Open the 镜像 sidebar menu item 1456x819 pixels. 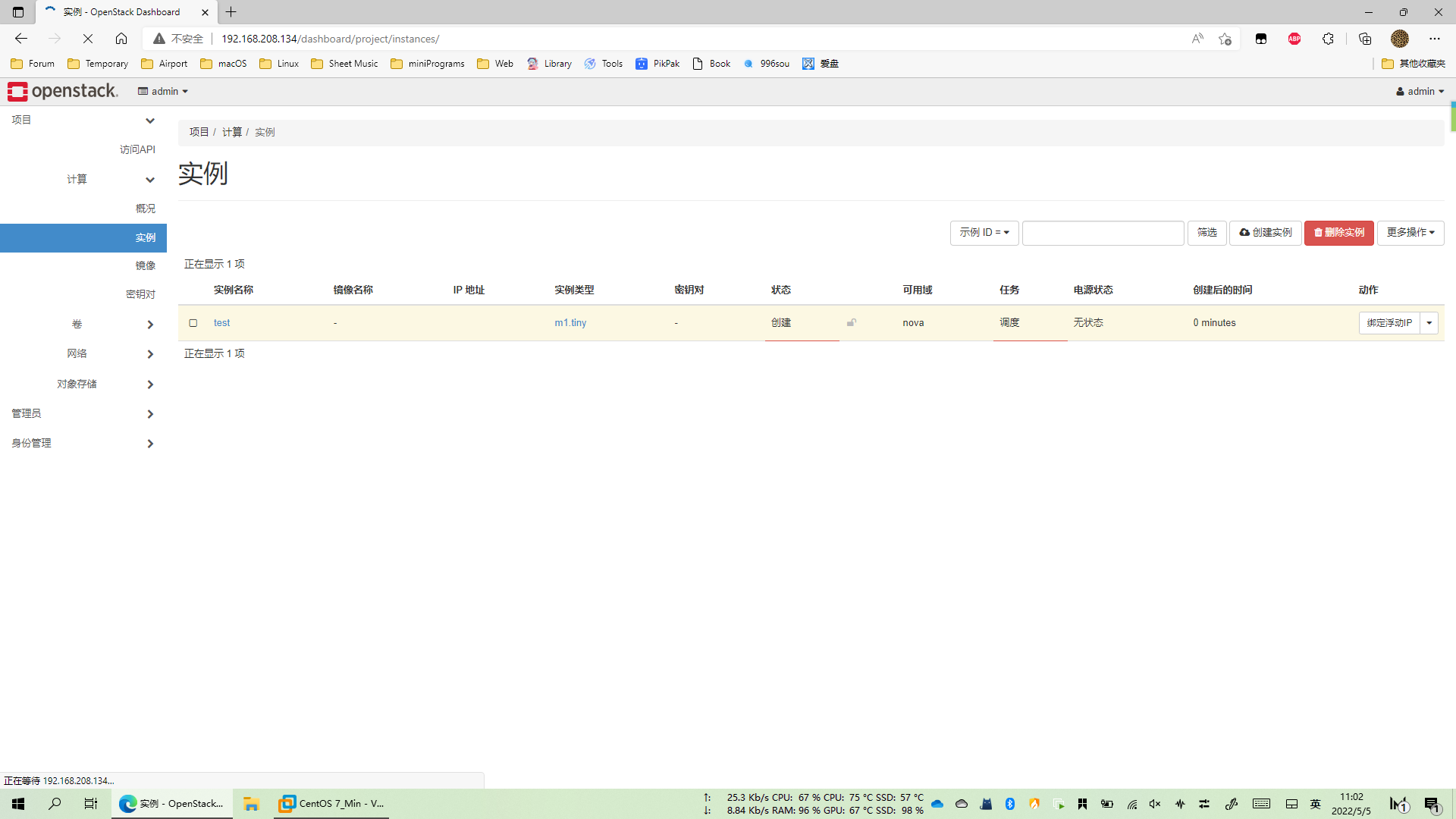[145, 265]
